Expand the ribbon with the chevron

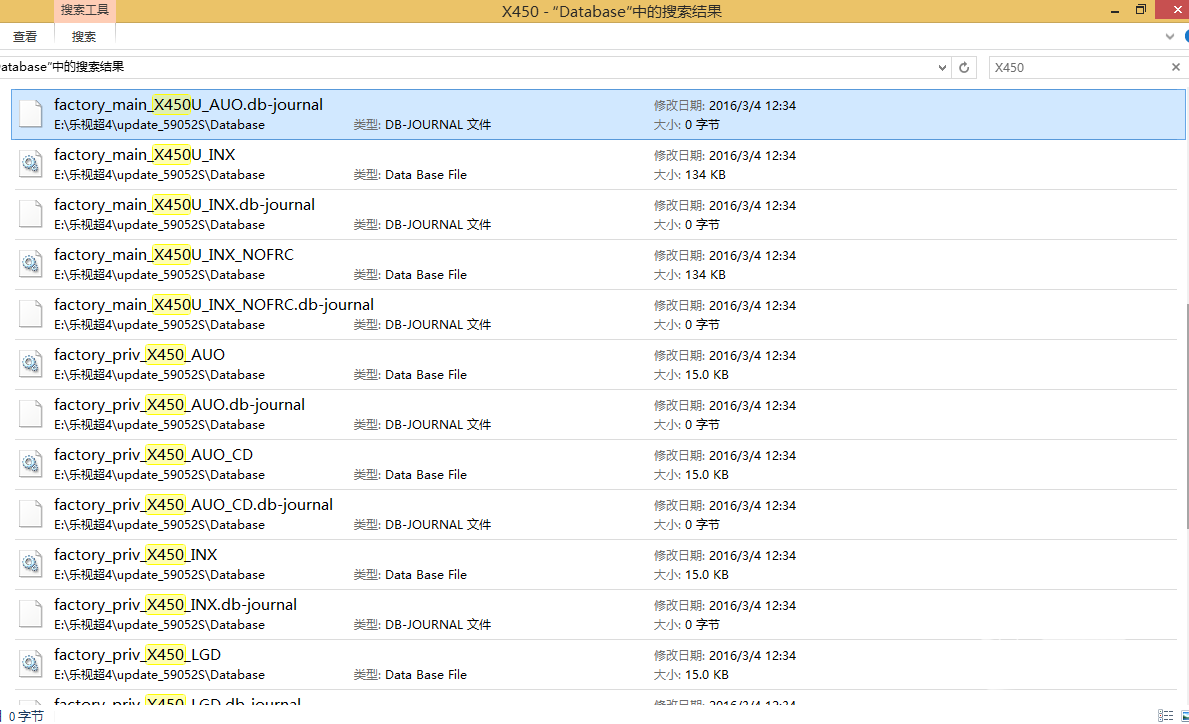1169,36
